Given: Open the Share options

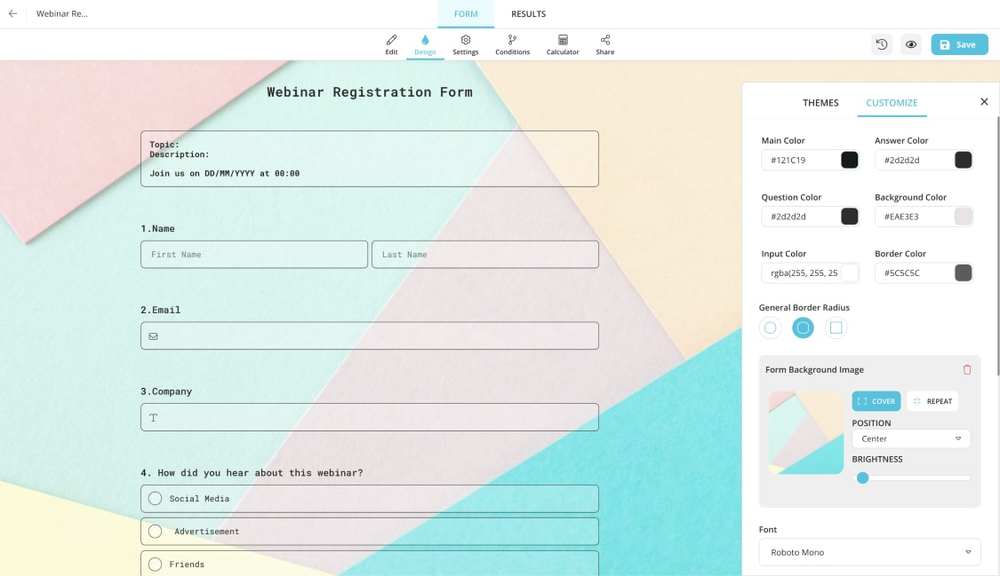Looking at the screenshot, I should click(x=605, y=45).
